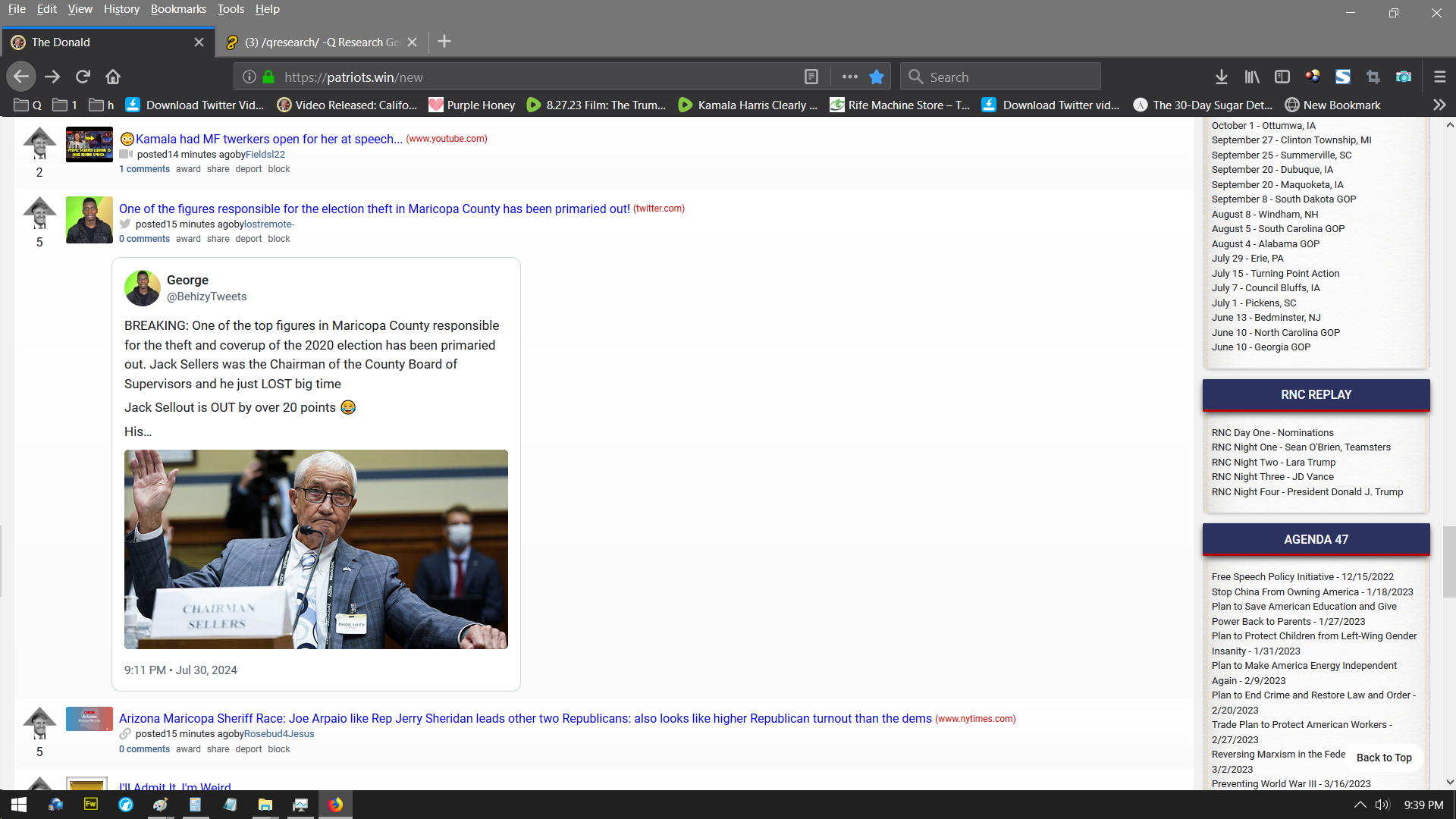The height and width of the screenshot is (819, 1456).
Task: Open a new tab with plus button
Action: pyautogui.click(x=444, y=42)
